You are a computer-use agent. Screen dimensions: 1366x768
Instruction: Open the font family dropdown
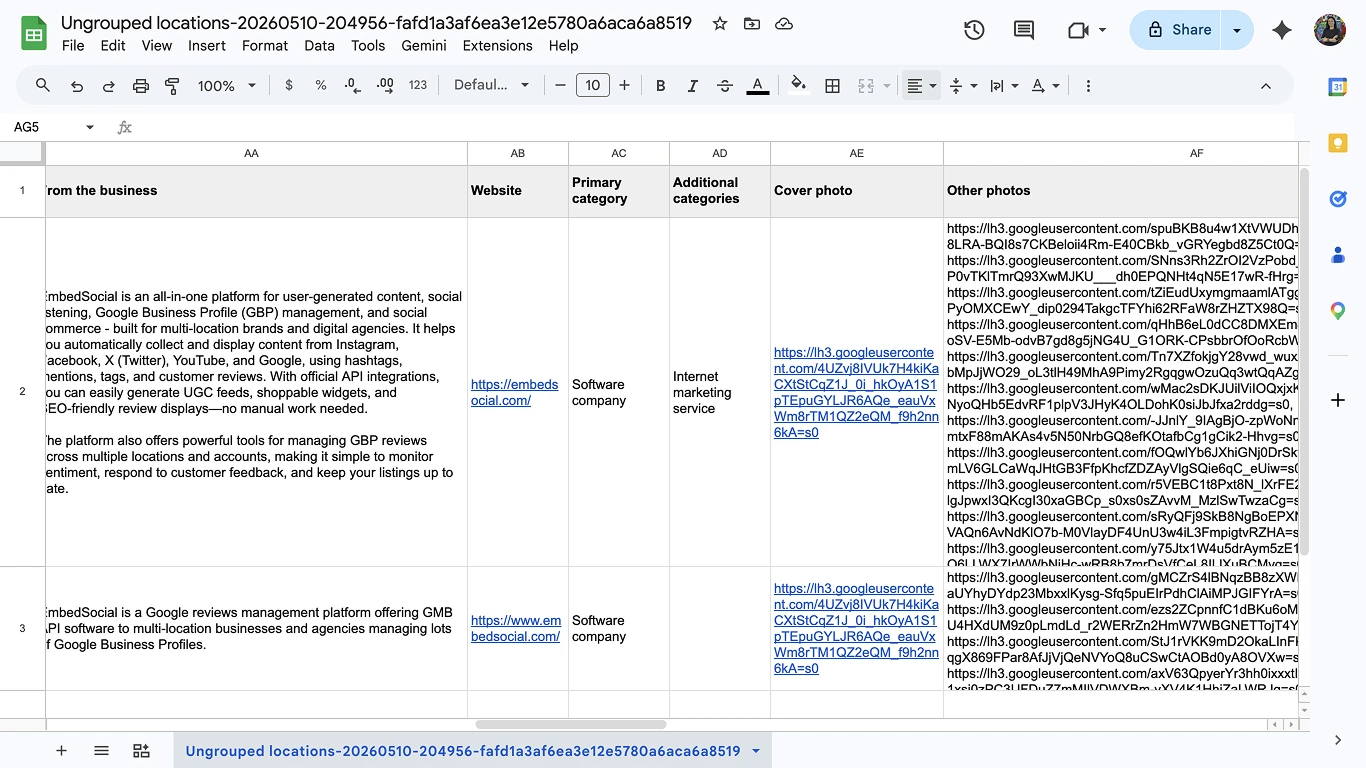coord(491,86)
